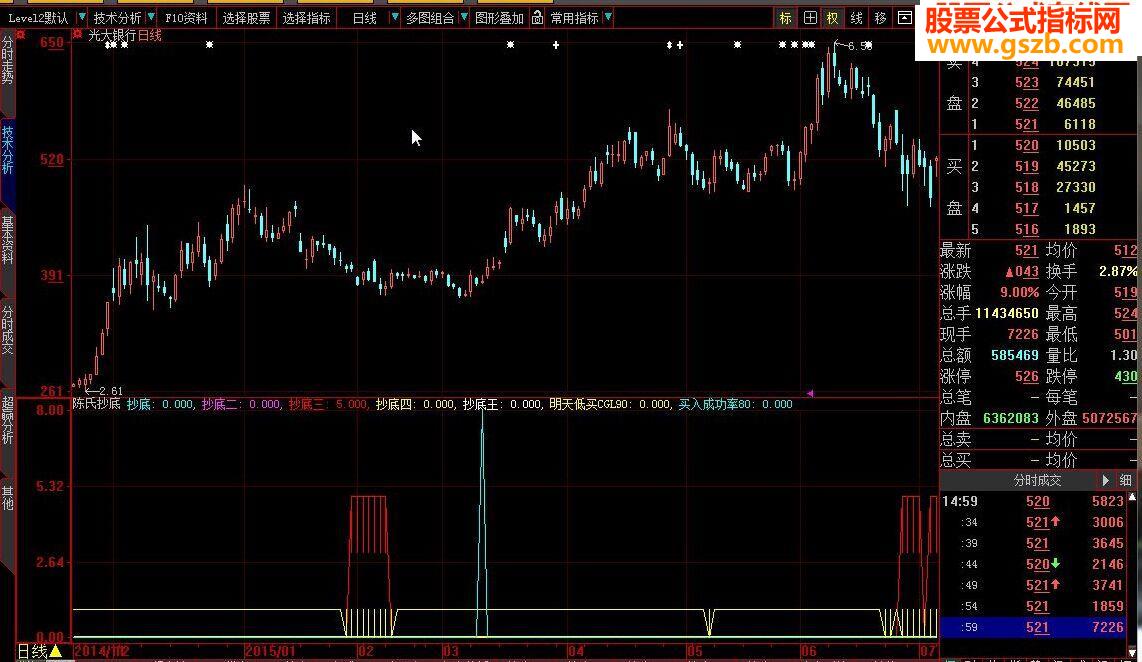Click the 细 detail button

click(1125, 481)
